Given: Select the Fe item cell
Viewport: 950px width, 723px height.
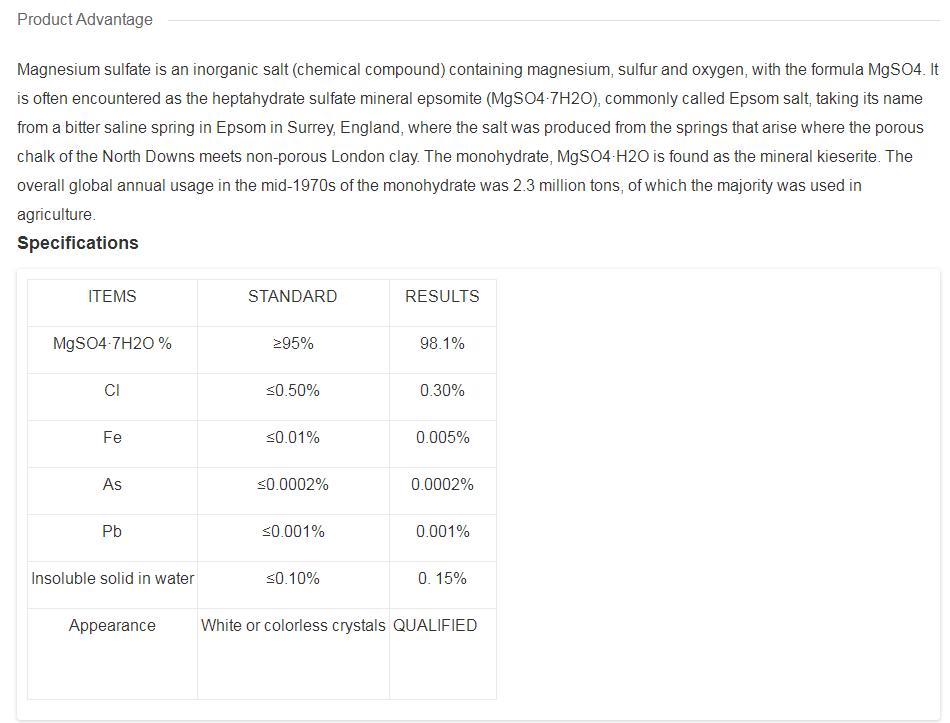Looking at the screenshot, I should point(112,437).
